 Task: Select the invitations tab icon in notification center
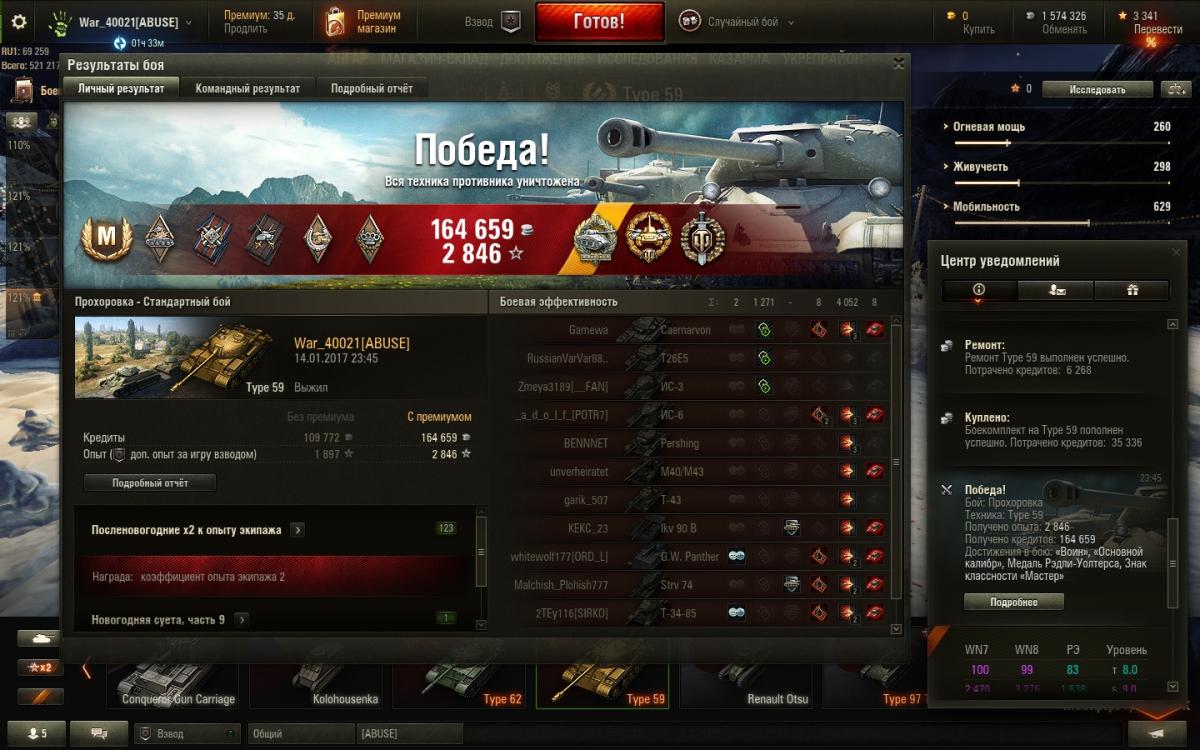(1055, 290)
